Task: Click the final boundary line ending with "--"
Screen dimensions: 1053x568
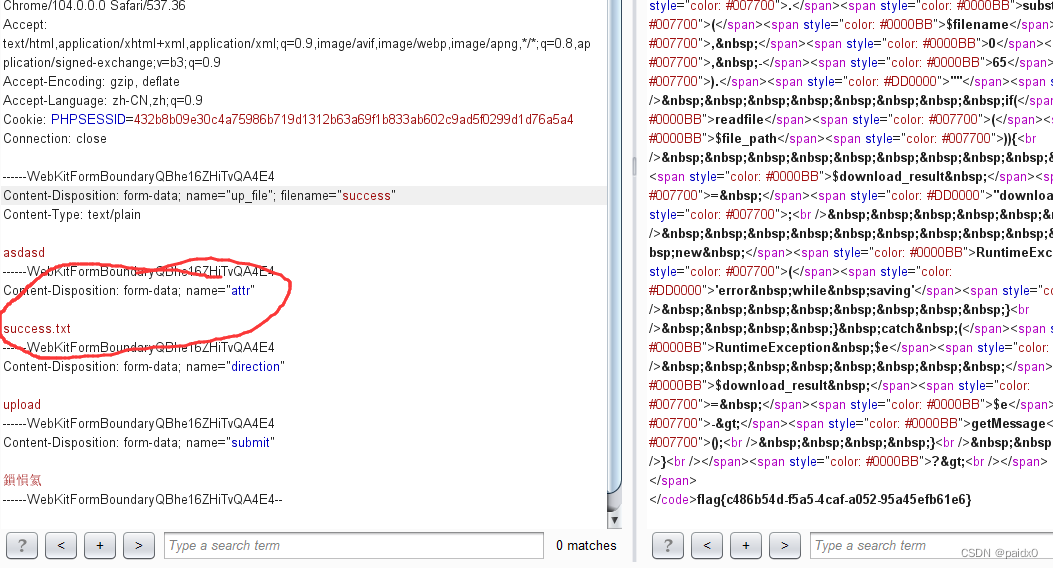Action: [143, 499]
